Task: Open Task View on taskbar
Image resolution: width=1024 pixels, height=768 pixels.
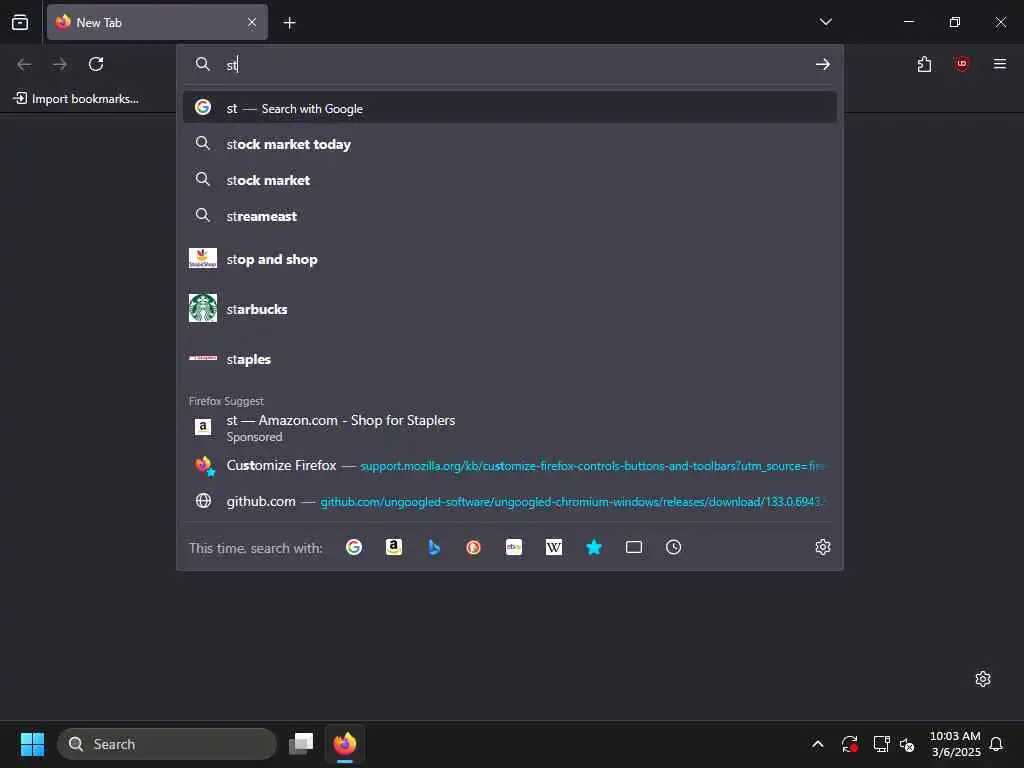Action: click(301, 744)
